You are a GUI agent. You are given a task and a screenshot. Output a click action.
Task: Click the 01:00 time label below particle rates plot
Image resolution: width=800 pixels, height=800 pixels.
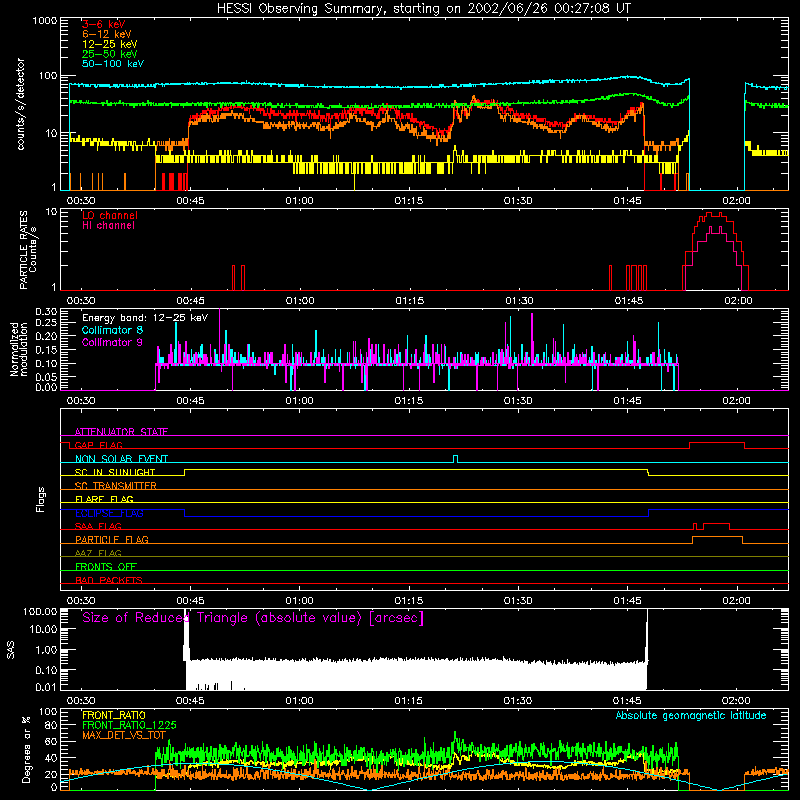coord(300,301)
